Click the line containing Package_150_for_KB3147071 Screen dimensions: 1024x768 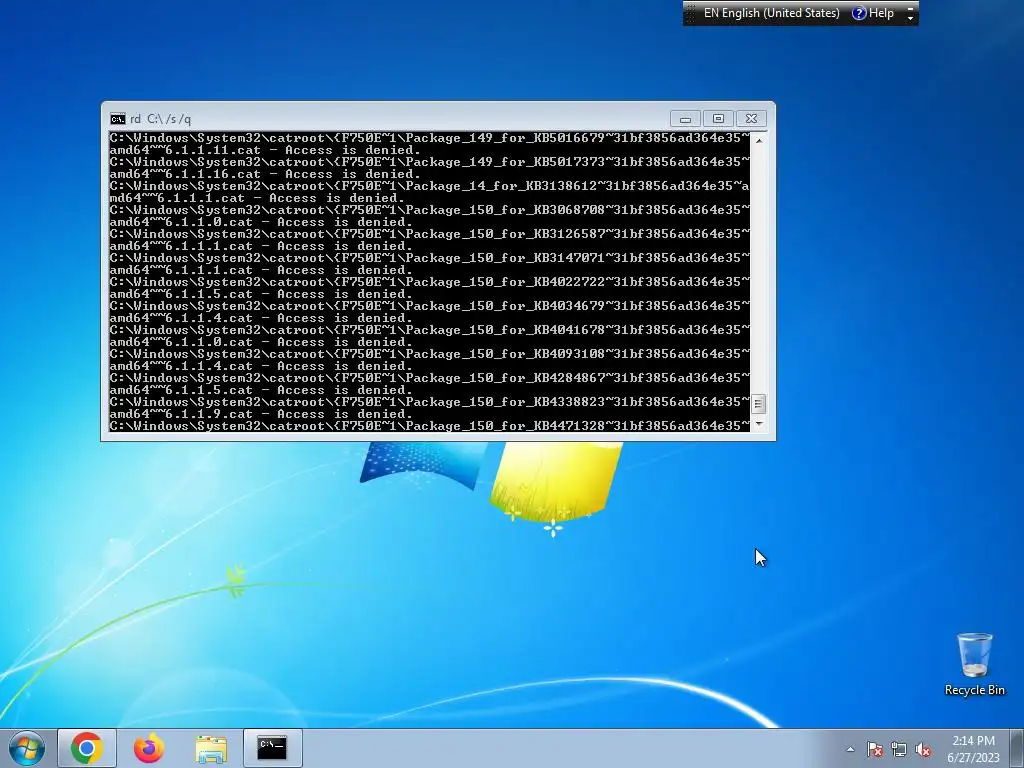point(430,258)
